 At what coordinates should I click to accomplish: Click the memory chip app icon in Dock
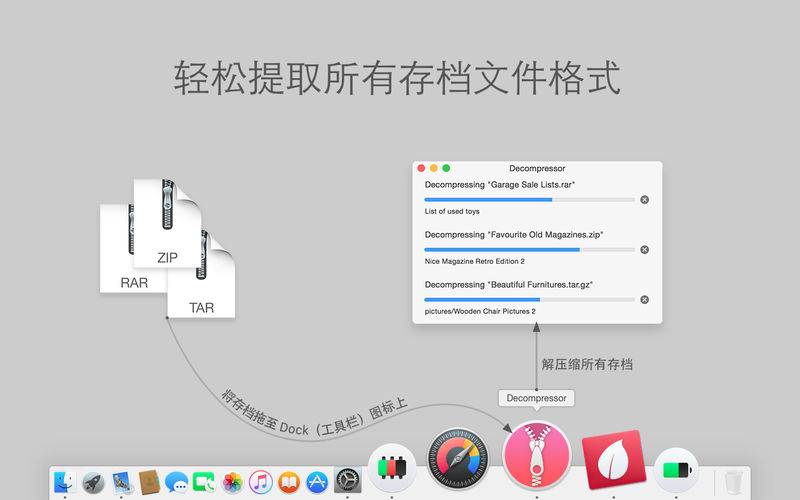(392, 468)
